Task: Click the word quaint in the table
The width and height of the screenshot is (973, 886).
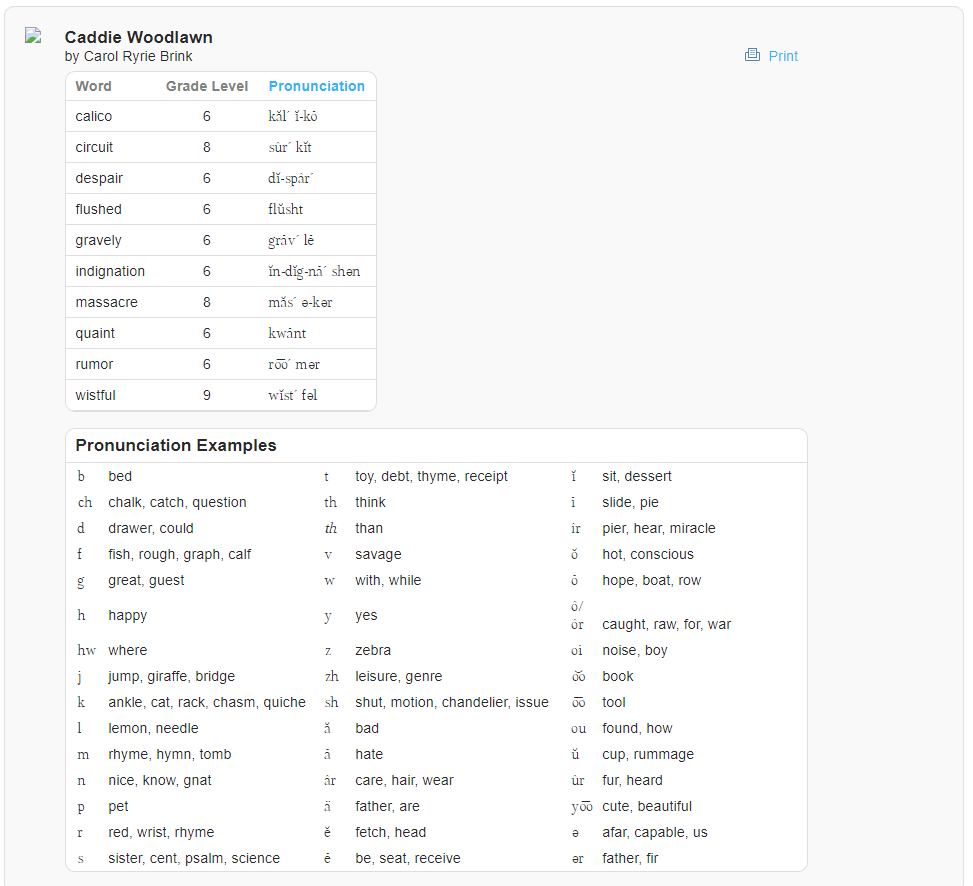Action: (x=95, y=333)
